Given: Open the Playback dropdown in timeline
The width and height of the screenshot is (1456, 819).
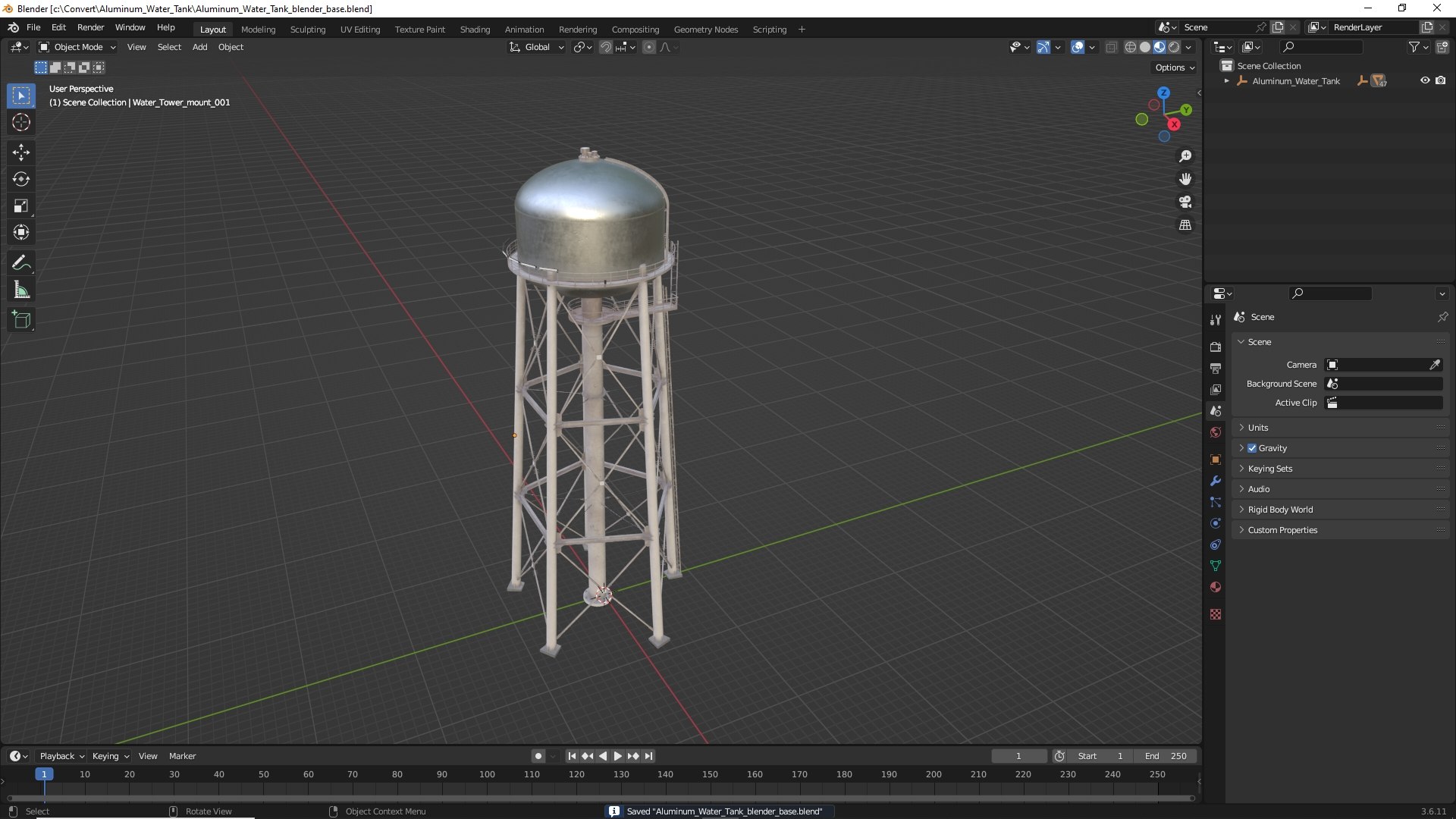Looking at the screenshot, I should tap(61, 756).
